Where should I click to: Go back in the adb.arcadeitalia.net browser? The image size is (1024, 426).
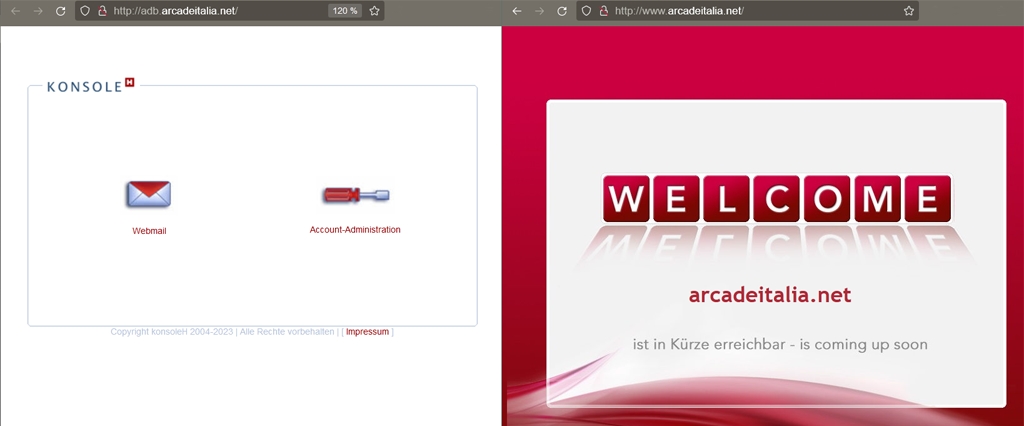pos(16,11)
